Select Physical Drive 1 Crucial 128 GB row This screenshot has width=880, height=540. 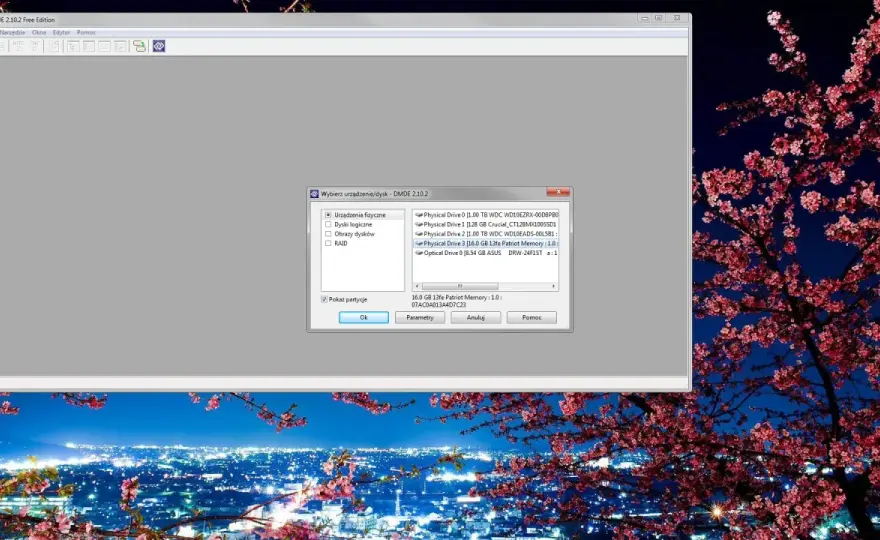486,225
